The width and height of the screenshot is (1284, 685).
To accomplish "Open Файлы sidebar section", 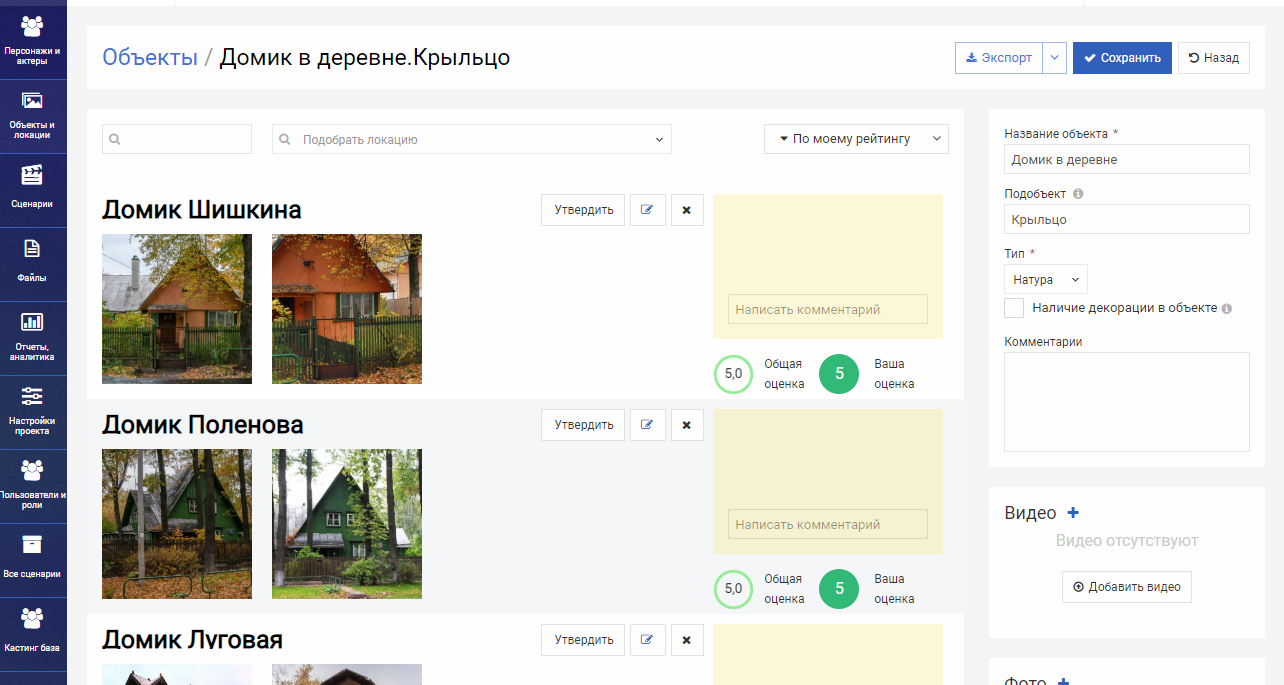I will pyautogui.click(x=32, y=264).
